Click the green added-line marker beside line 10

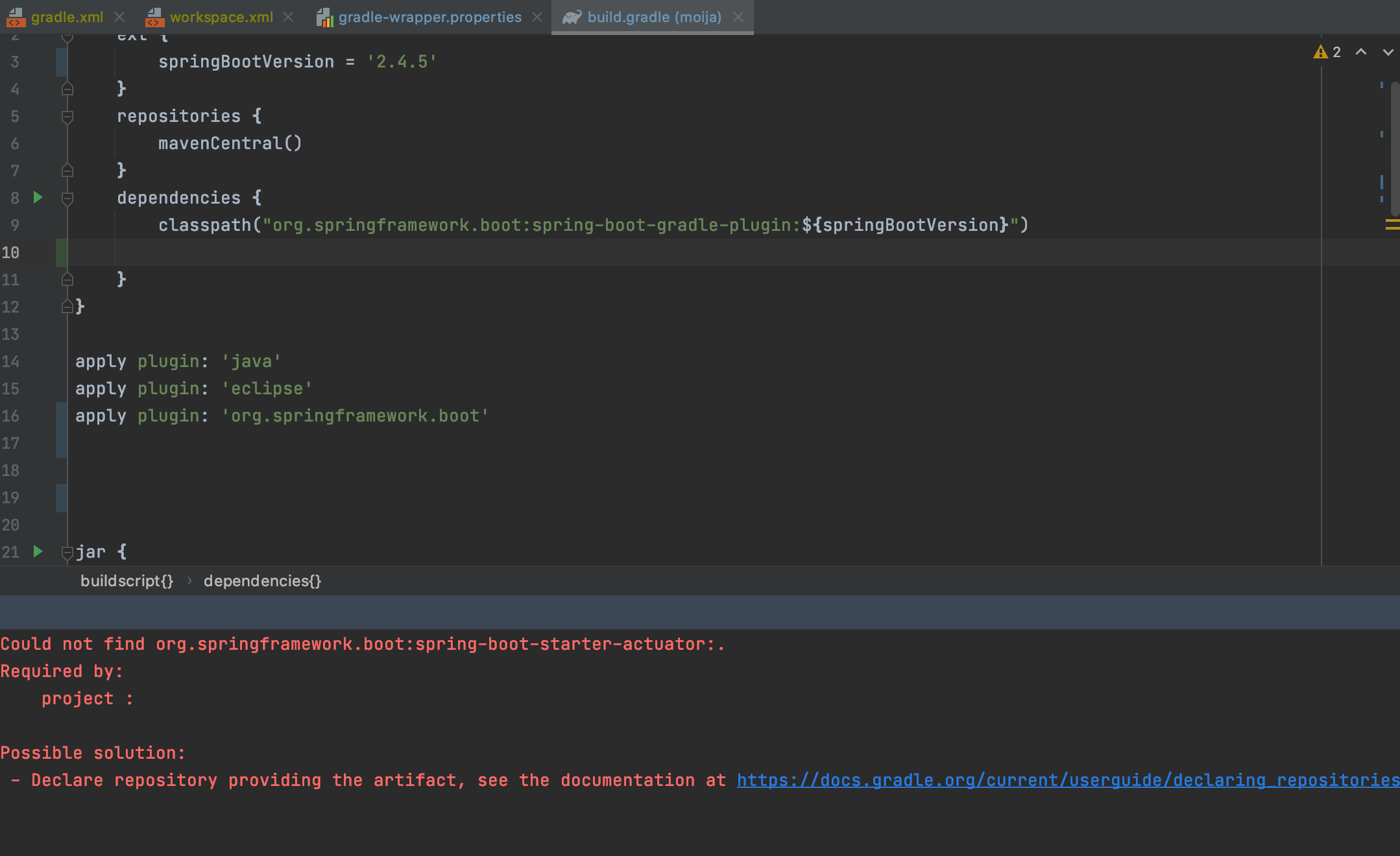62,252
